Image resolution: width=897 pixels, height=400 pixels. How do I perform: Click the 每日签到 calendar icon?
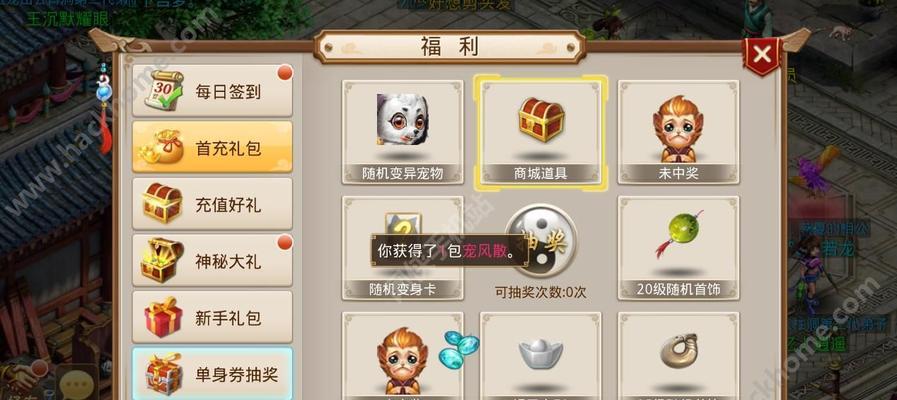(x=163, y=90)
